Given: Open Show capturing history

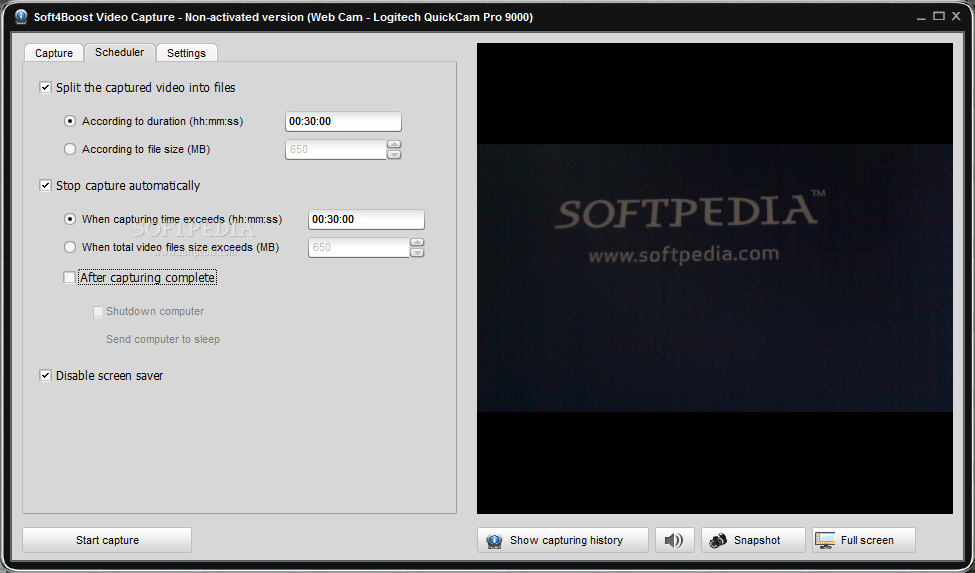Looking at the screenshot, I should click(563, 540).
